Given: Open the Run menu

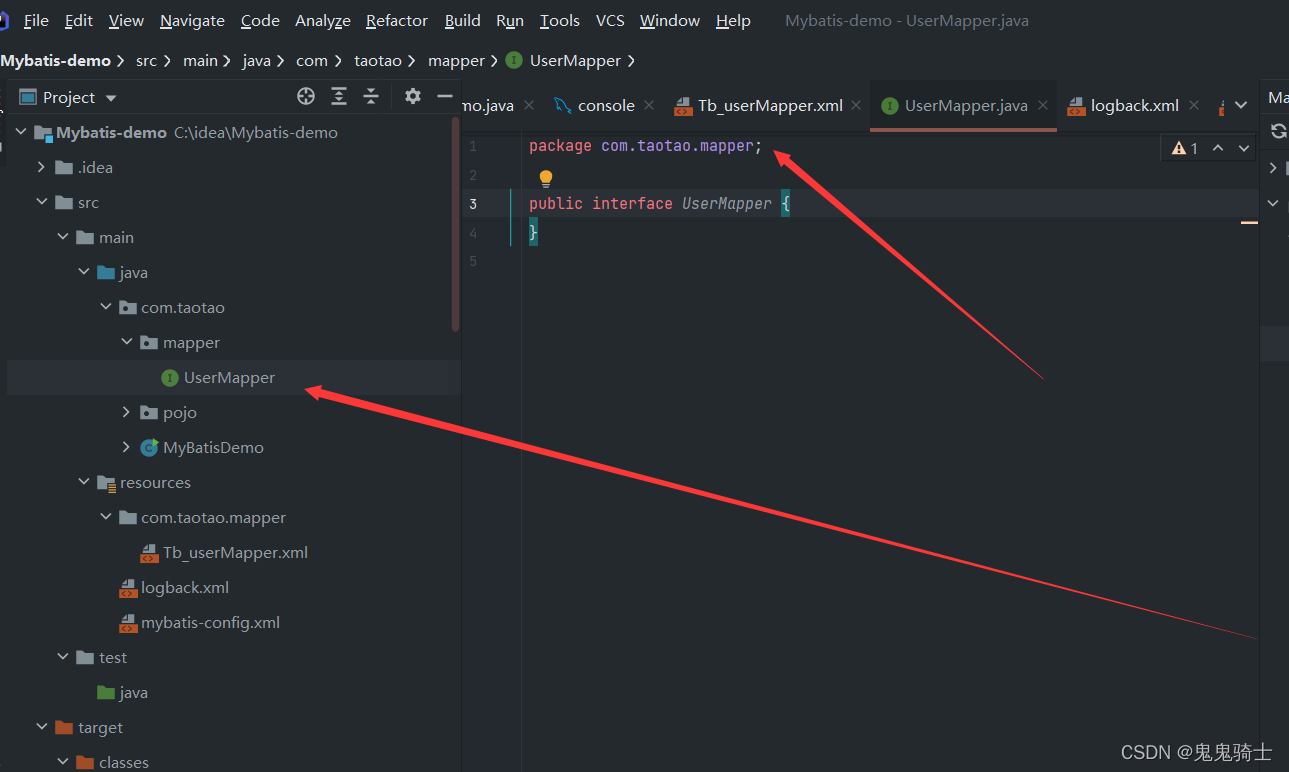Looking at the screenshot, I should (x=510, y=20).
